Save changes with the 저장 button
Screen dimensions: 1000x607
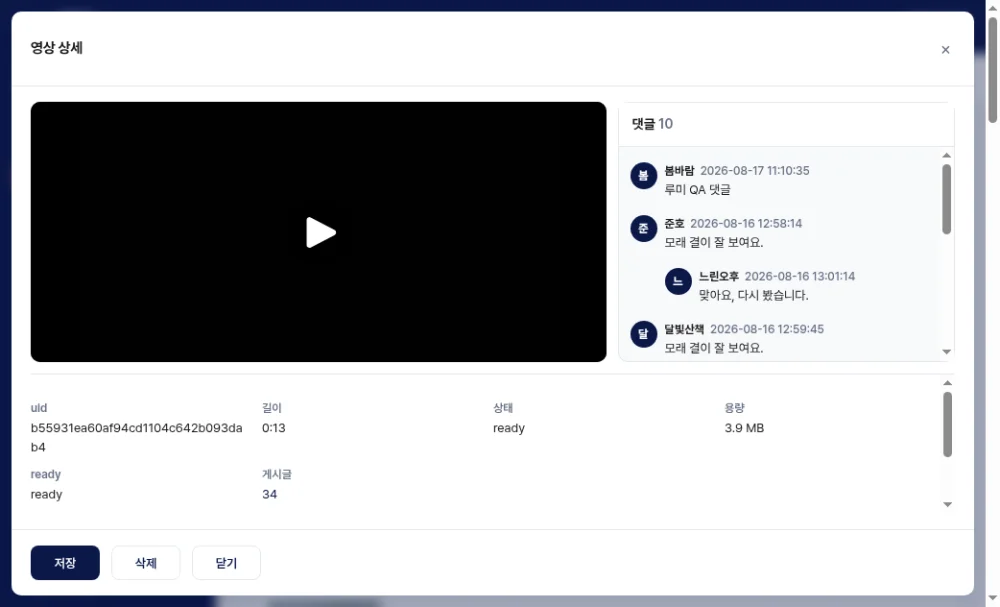65,562
